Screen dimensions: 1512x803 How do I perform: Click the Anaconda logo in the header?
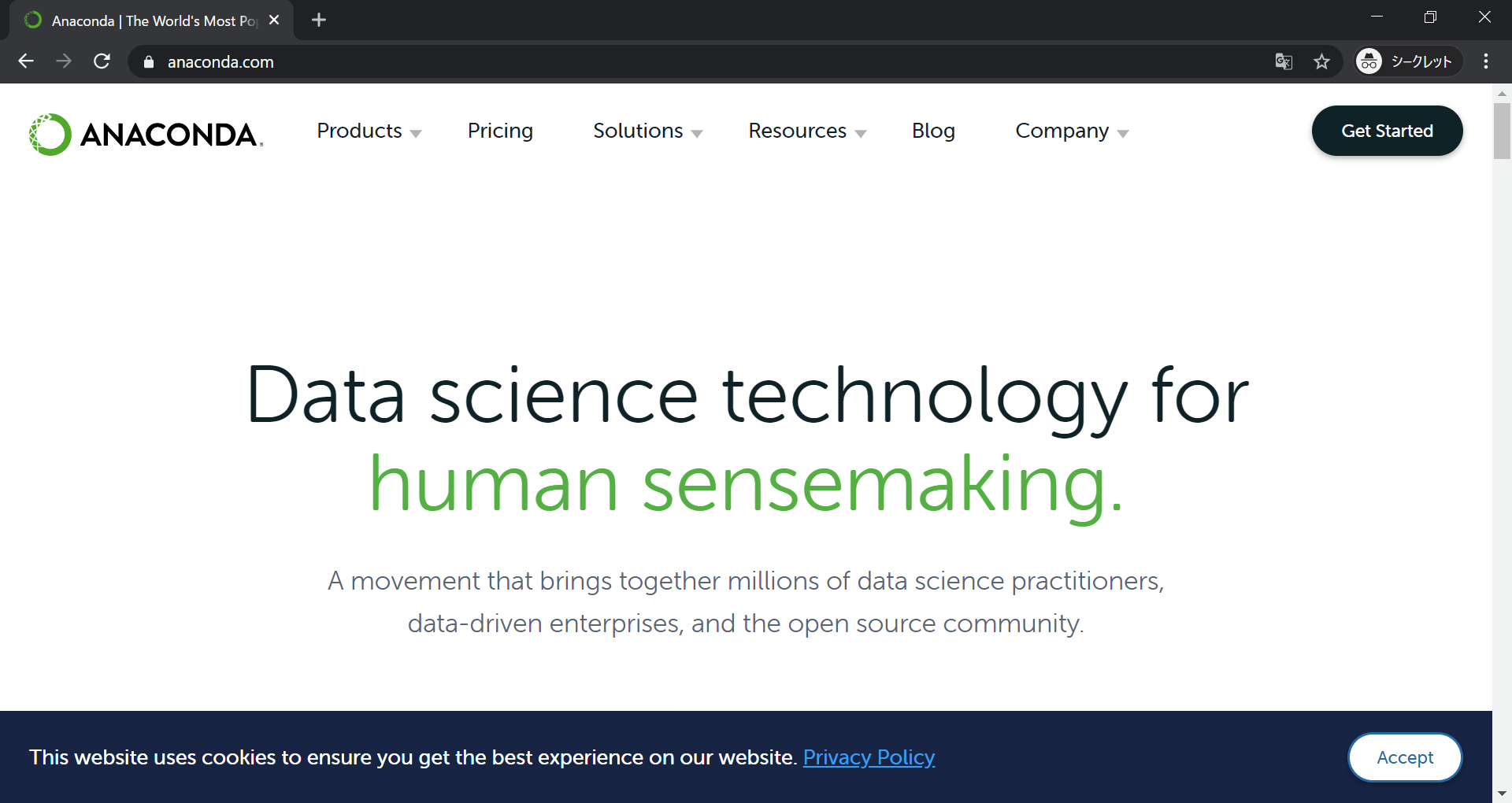146,134
